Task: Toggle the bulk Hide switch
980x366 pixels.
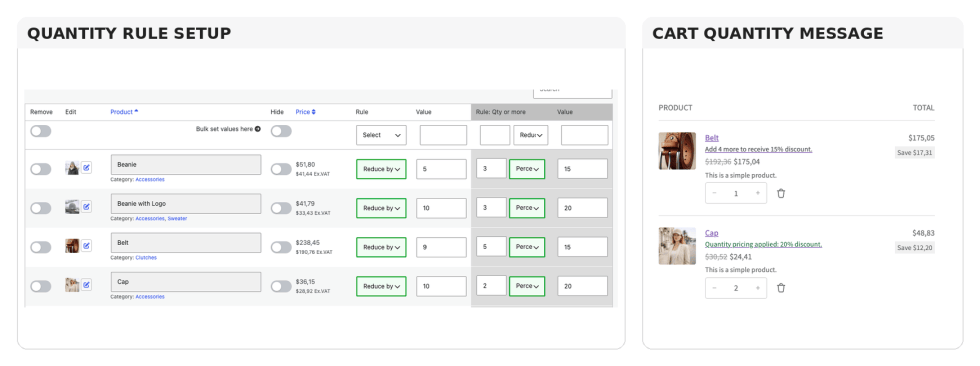Action: tap(281, 131)
